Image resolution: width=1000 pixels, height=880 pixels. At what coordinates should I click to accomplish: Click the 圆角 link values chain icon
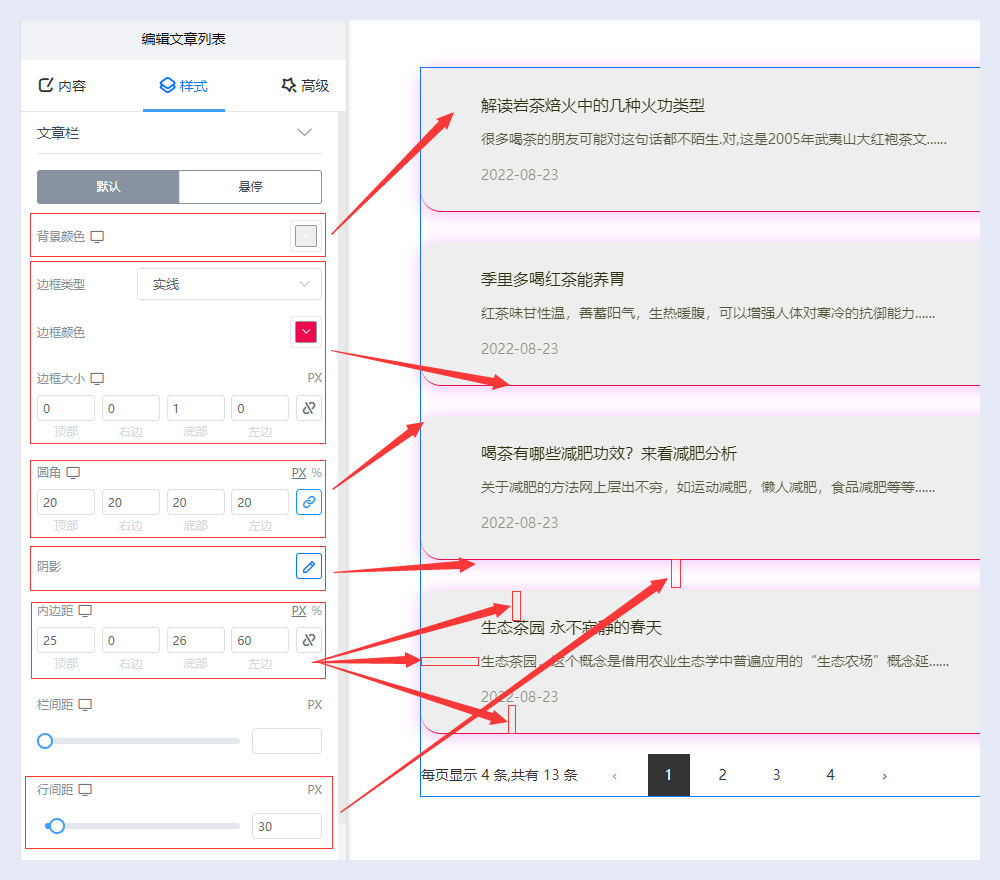[309, 502]
